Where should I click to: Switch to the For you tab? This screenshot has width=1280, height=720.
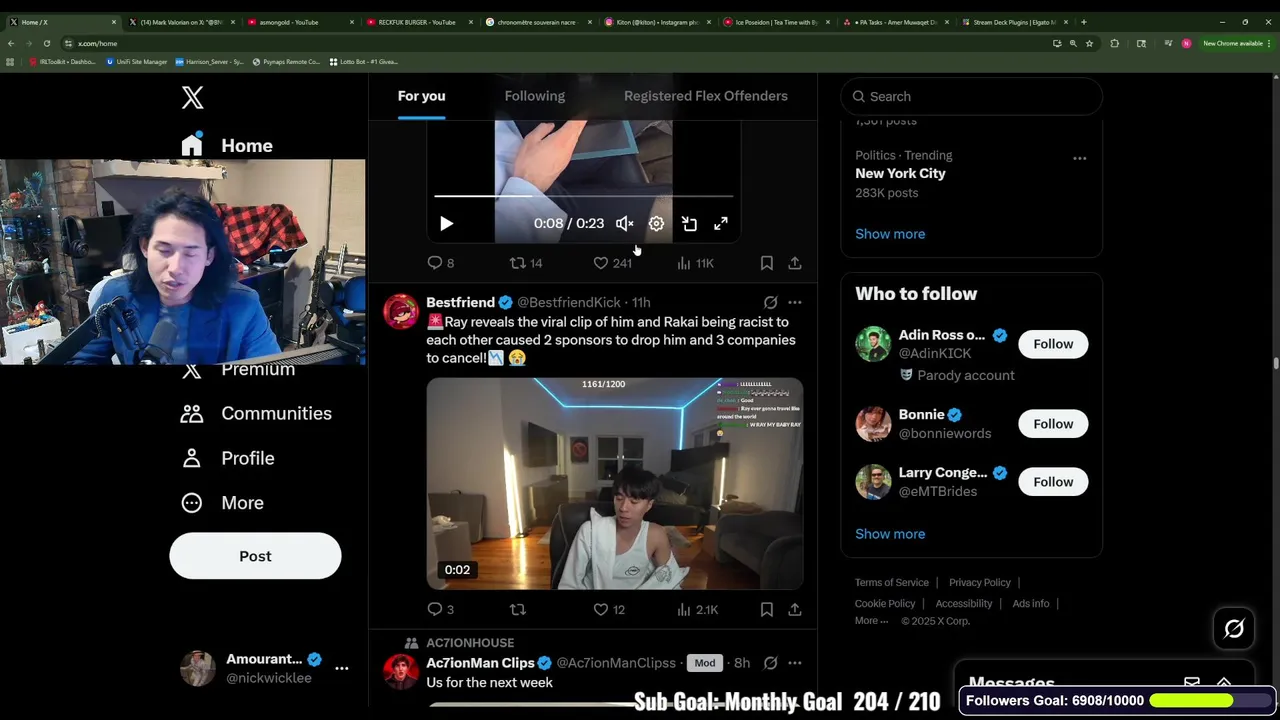tap(421, 96)
